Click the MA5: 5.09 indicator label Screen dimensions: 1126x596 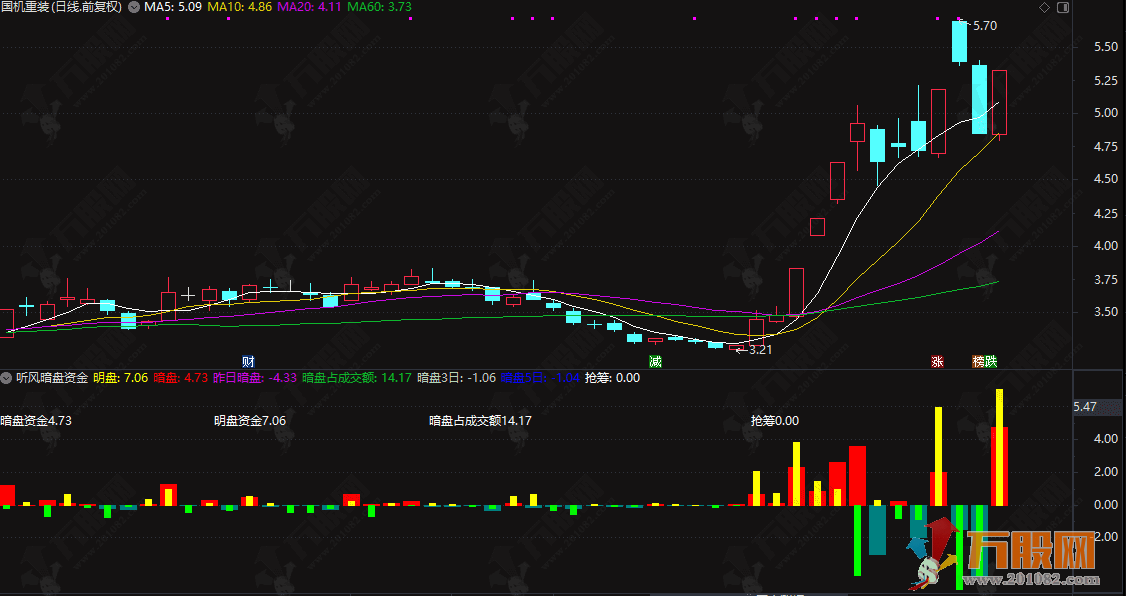[173, 7]
